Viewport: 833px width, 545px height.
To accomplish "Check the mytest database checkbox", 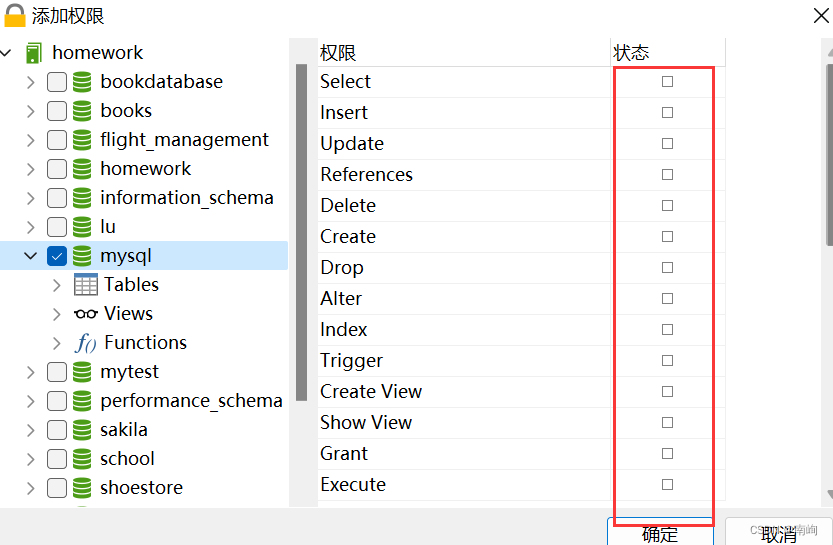I will [x=57, y=372].
